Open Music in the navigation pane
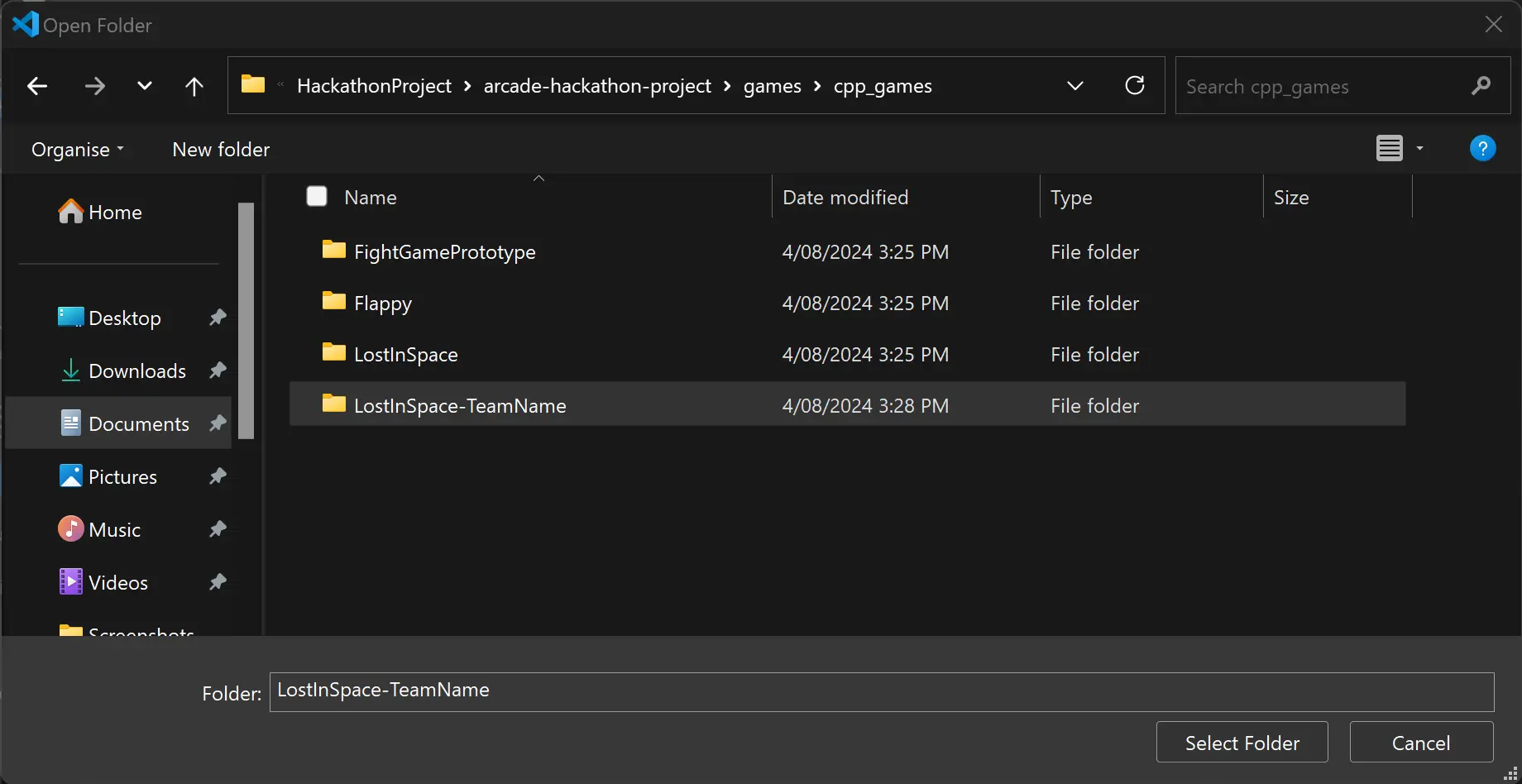This screenshot has width=1522, height=784. point(99,530)
